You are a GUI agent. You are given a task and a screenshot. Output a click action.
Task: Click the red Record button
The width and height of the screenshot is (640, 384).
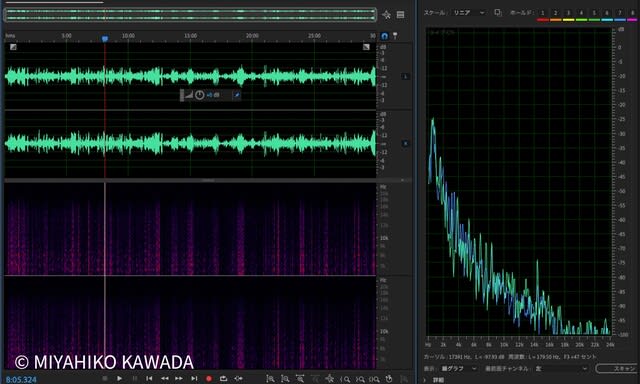point(209,378)
